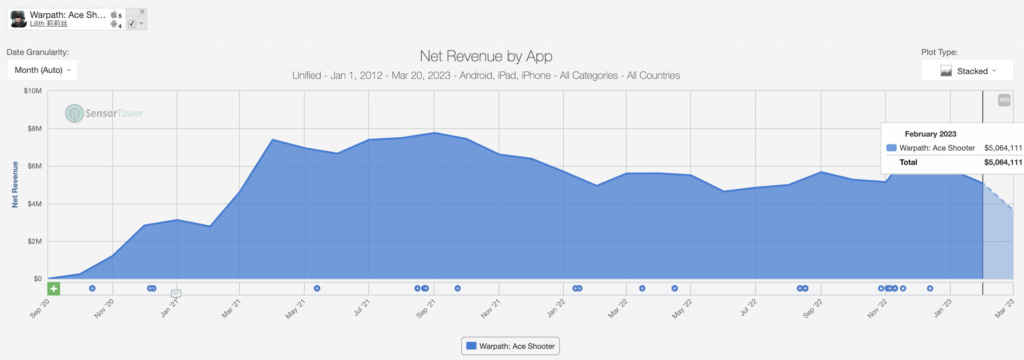The image size is (1024, 360).
Task: Click the Date Granularity: label
Action: (38, 52)
